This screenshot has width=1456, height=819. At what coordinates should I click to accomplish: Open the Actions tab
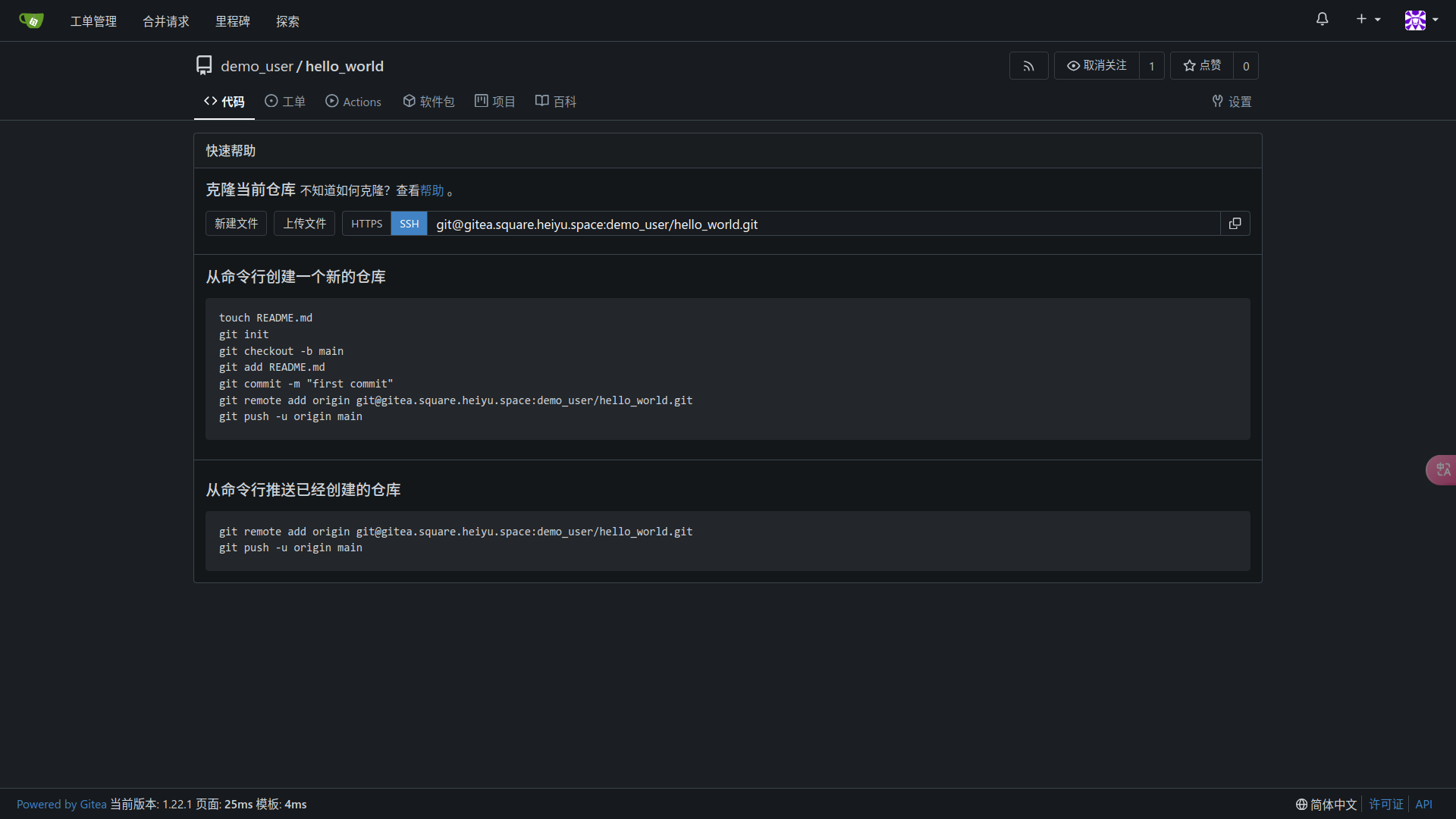click(353, 102)
